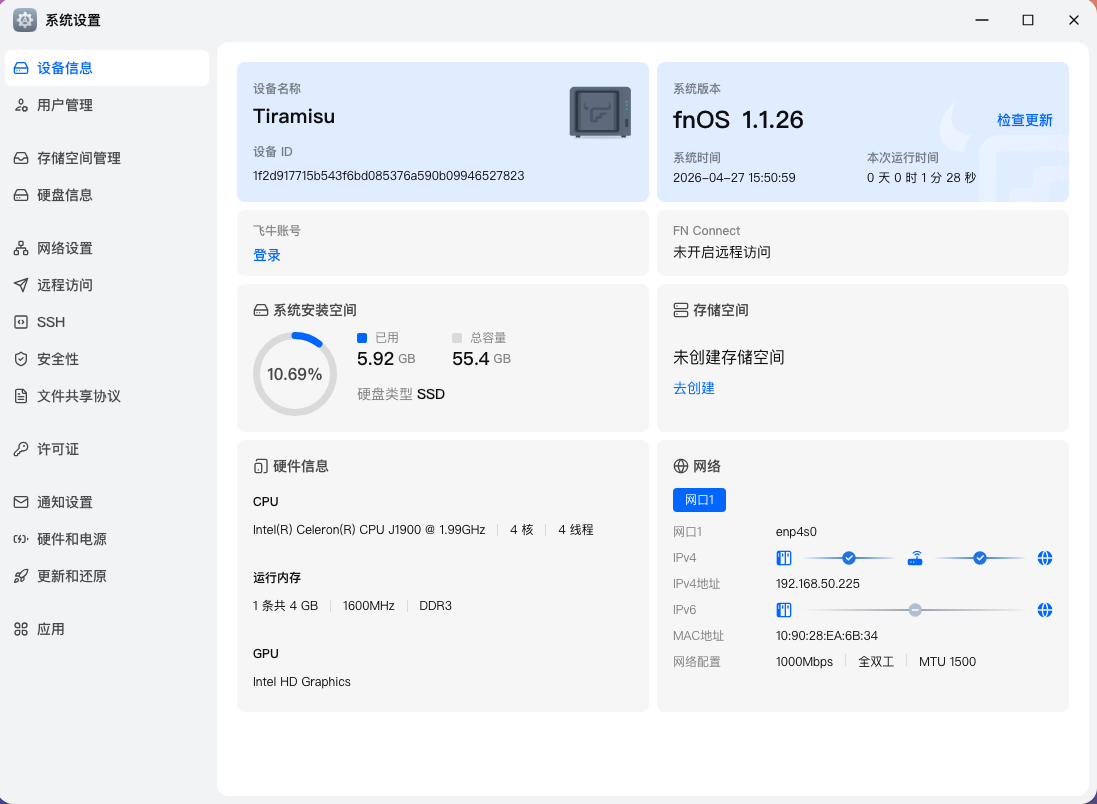Click the license key icon
The height and width of the screenshot is (804, 1097).
[x=21, y=449]
